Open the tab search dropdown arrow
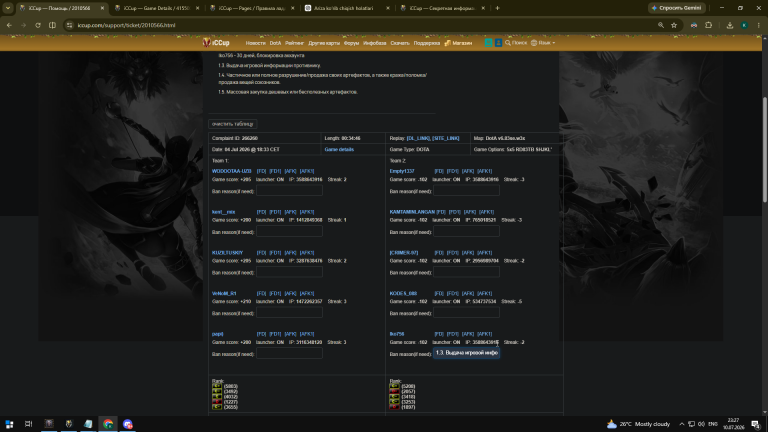 pos(8,8)
